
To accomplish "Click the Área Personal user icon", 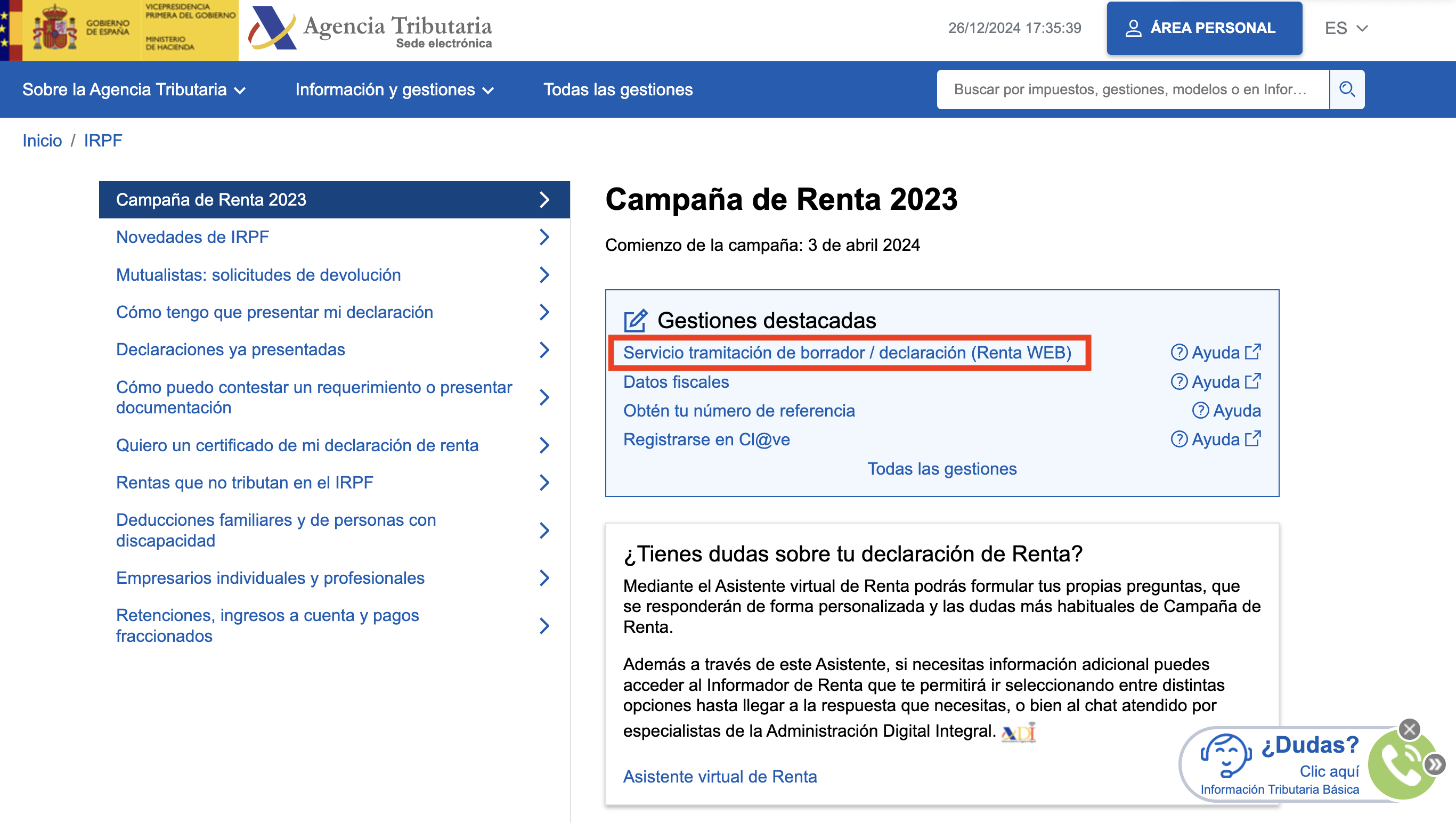I will [1134, 28].
